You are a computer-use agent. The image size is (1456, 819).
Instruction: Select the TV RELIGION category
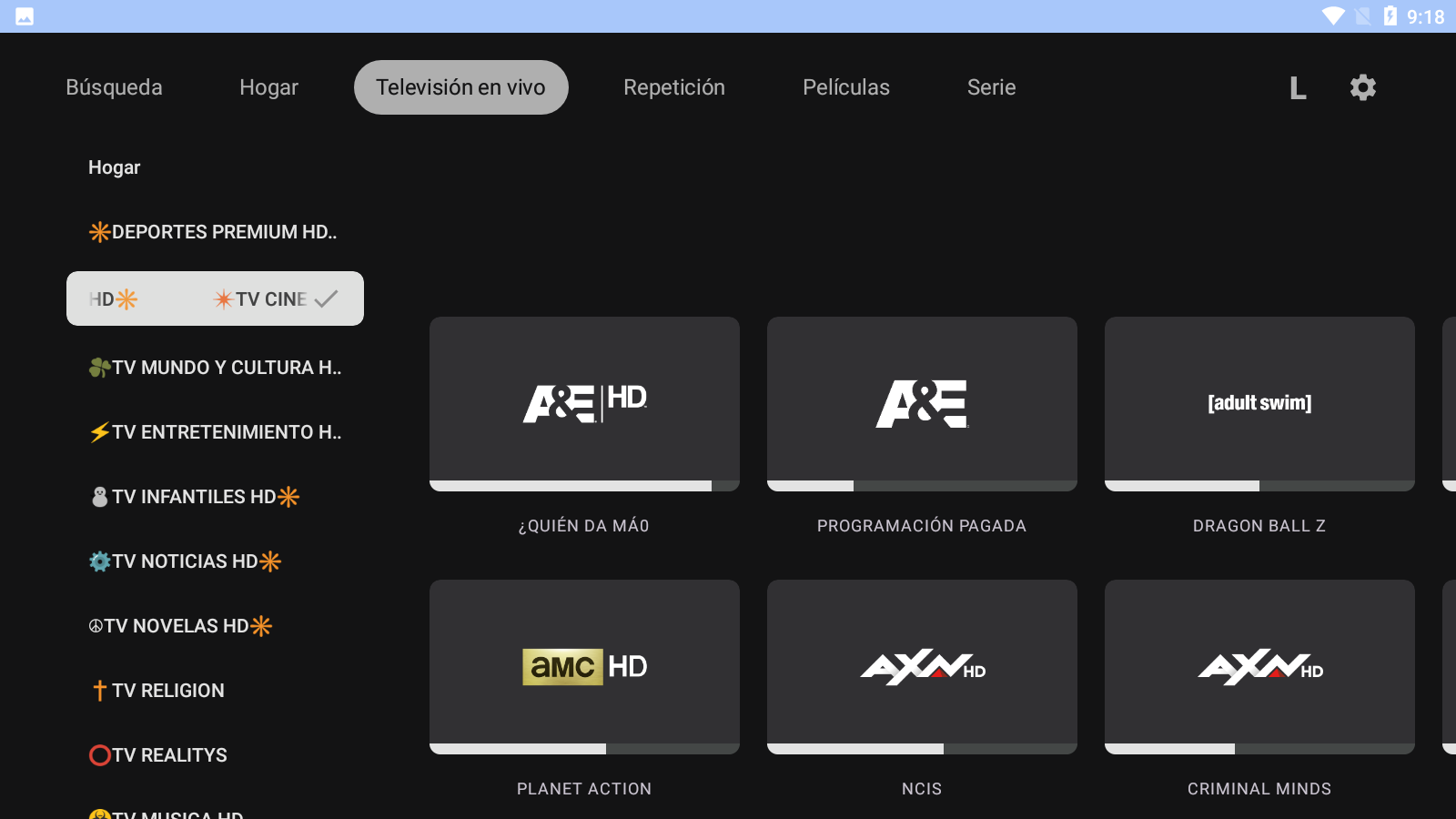pyautogui.click(x=158, y=691)
